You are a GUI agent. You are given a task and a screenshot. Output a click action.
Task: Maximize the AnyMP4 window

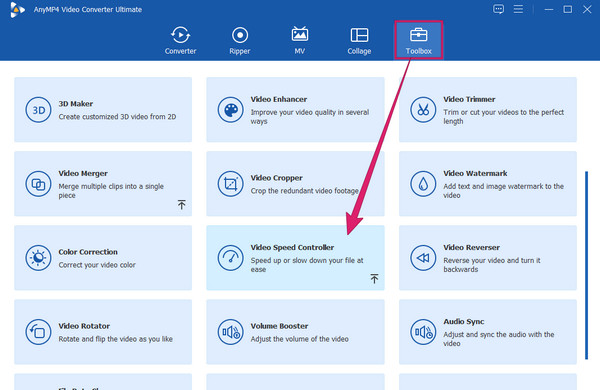pyautogui.click(x=568, y=9)
